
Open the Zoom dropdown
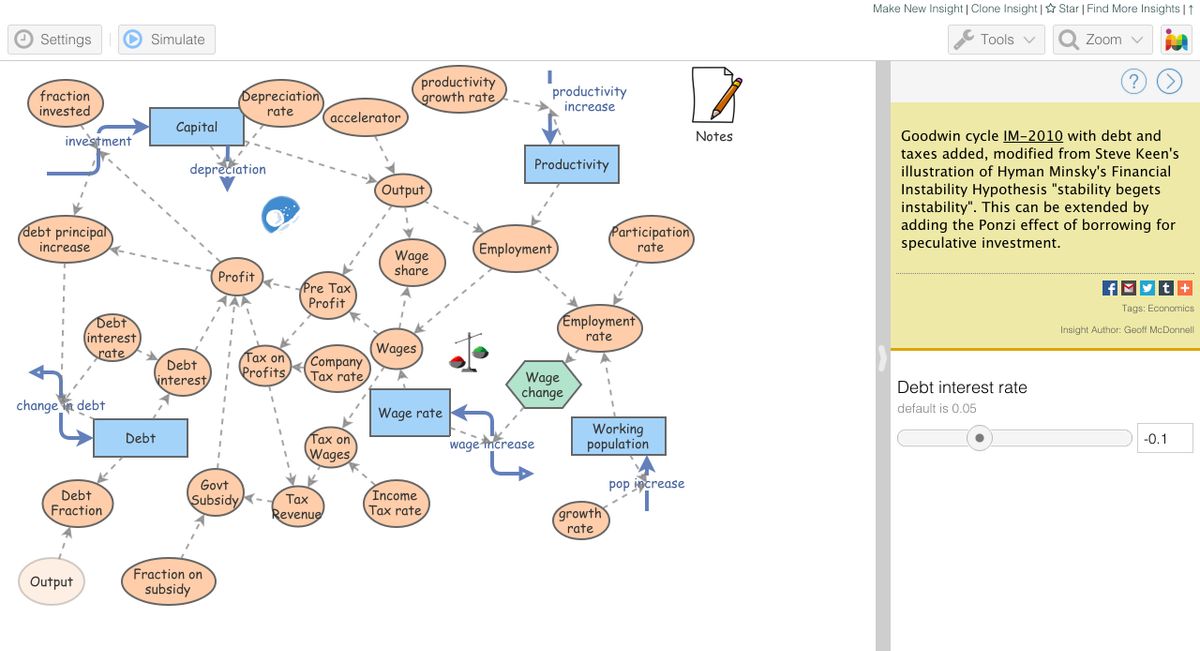click(1101, 39)
